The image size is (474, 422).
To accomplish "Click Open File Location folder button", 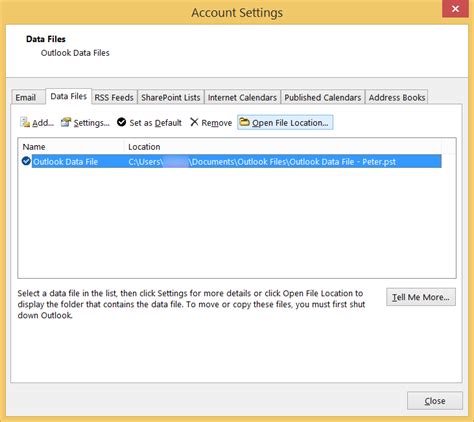I will pos(285,123).
